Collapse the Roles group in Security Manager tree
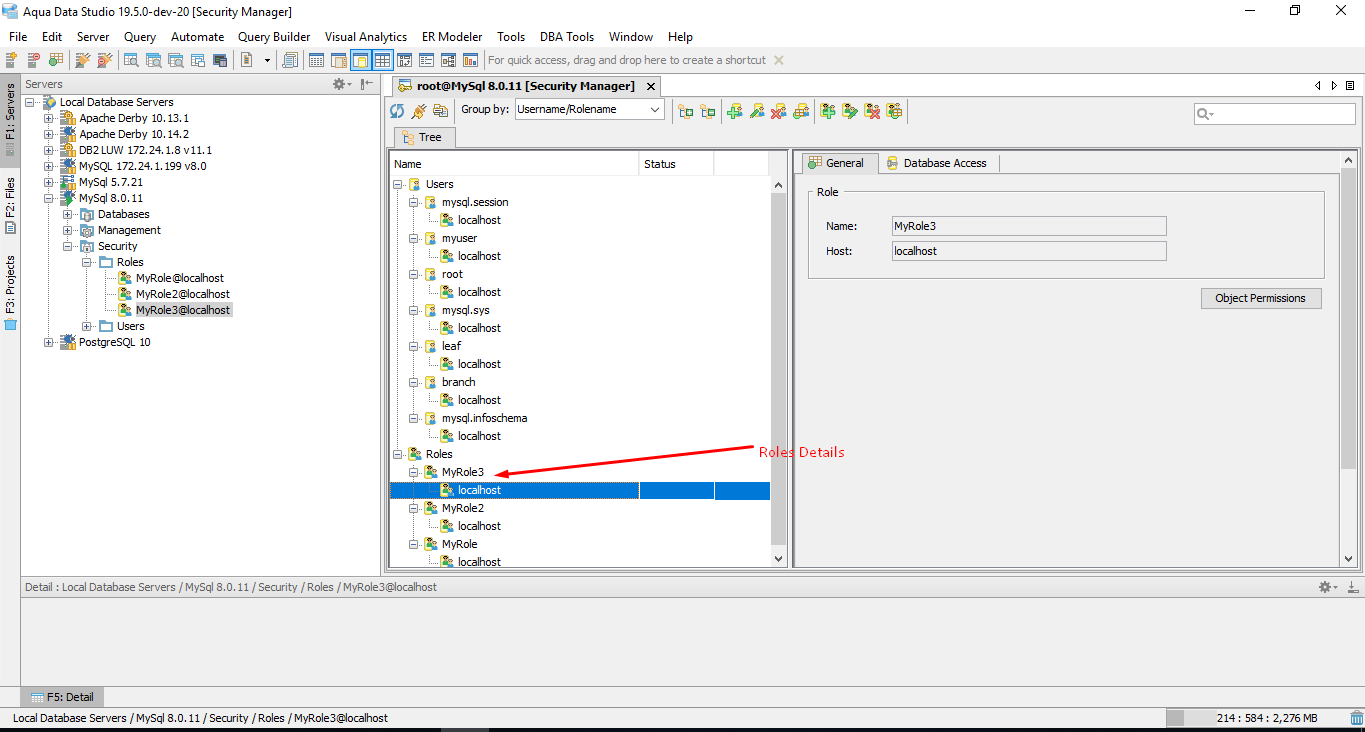The height and width of the screenshot is (732, 1365). coord(398,454)
